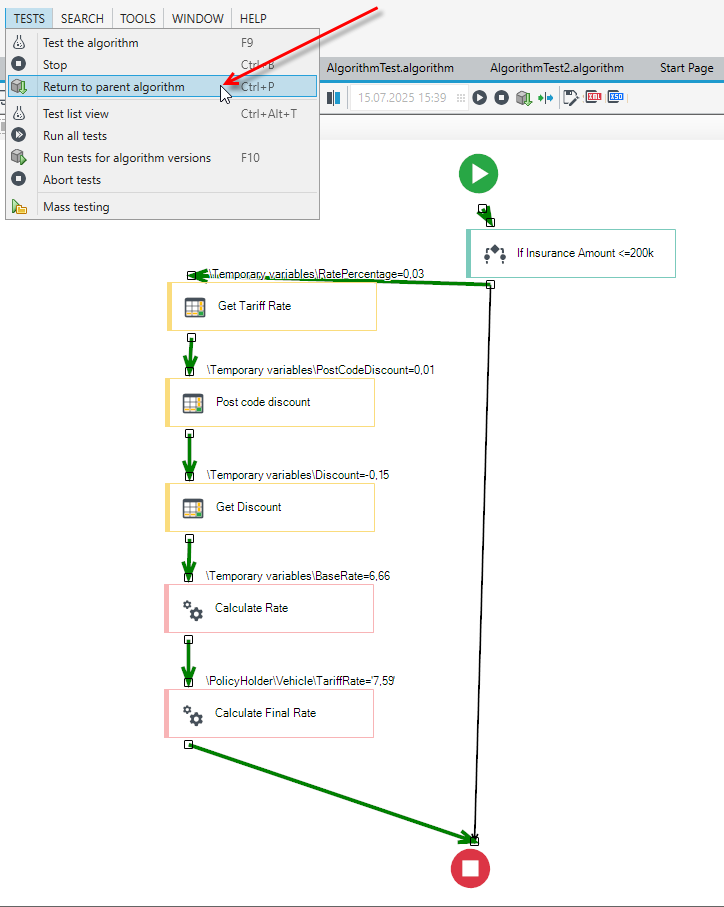Click the BaseRate=6,66 label
Viewport: 724px width, 907px height.
pyautogui.click(x=298, y=576)
